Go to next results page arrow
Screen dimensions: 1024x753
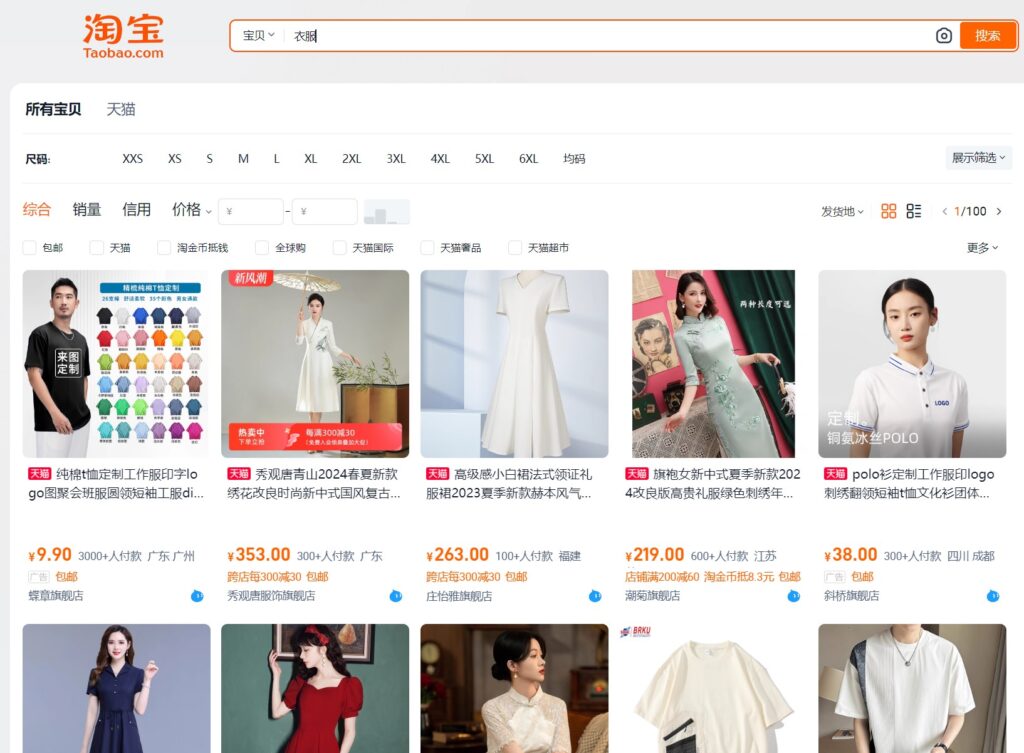point(999,212)
